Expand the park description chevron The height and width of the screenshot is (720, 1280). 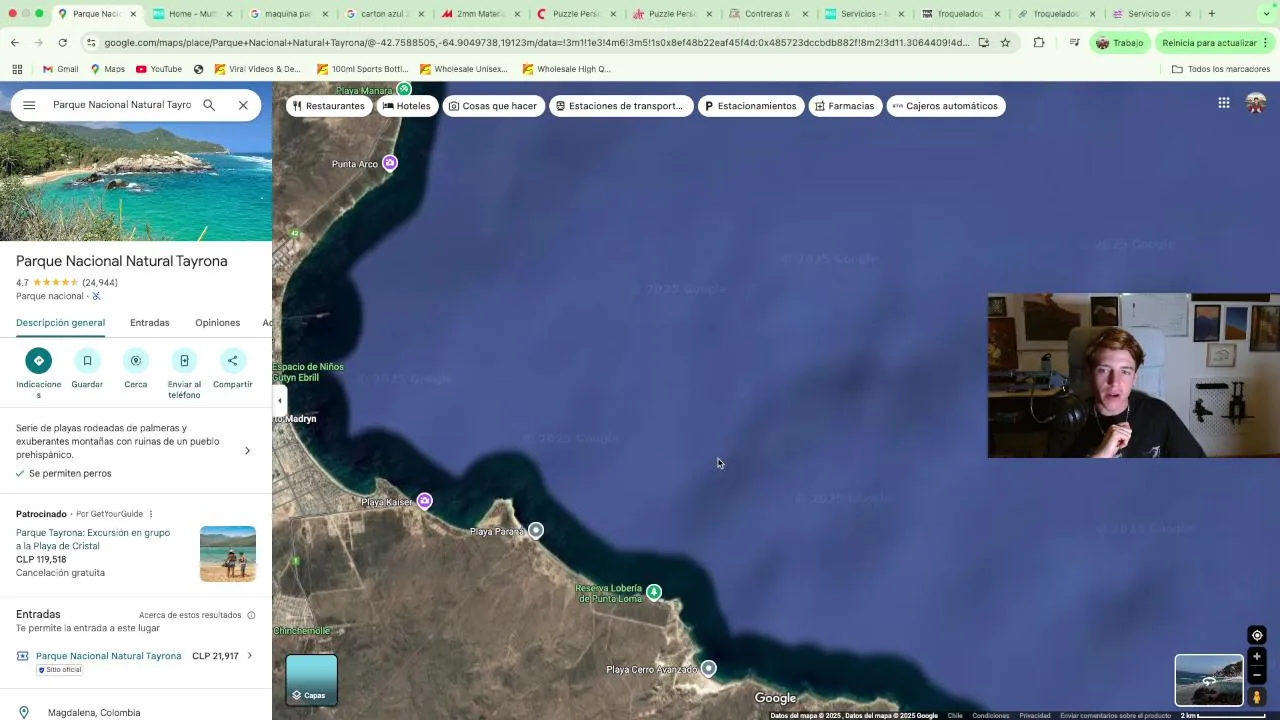point(248,451)
